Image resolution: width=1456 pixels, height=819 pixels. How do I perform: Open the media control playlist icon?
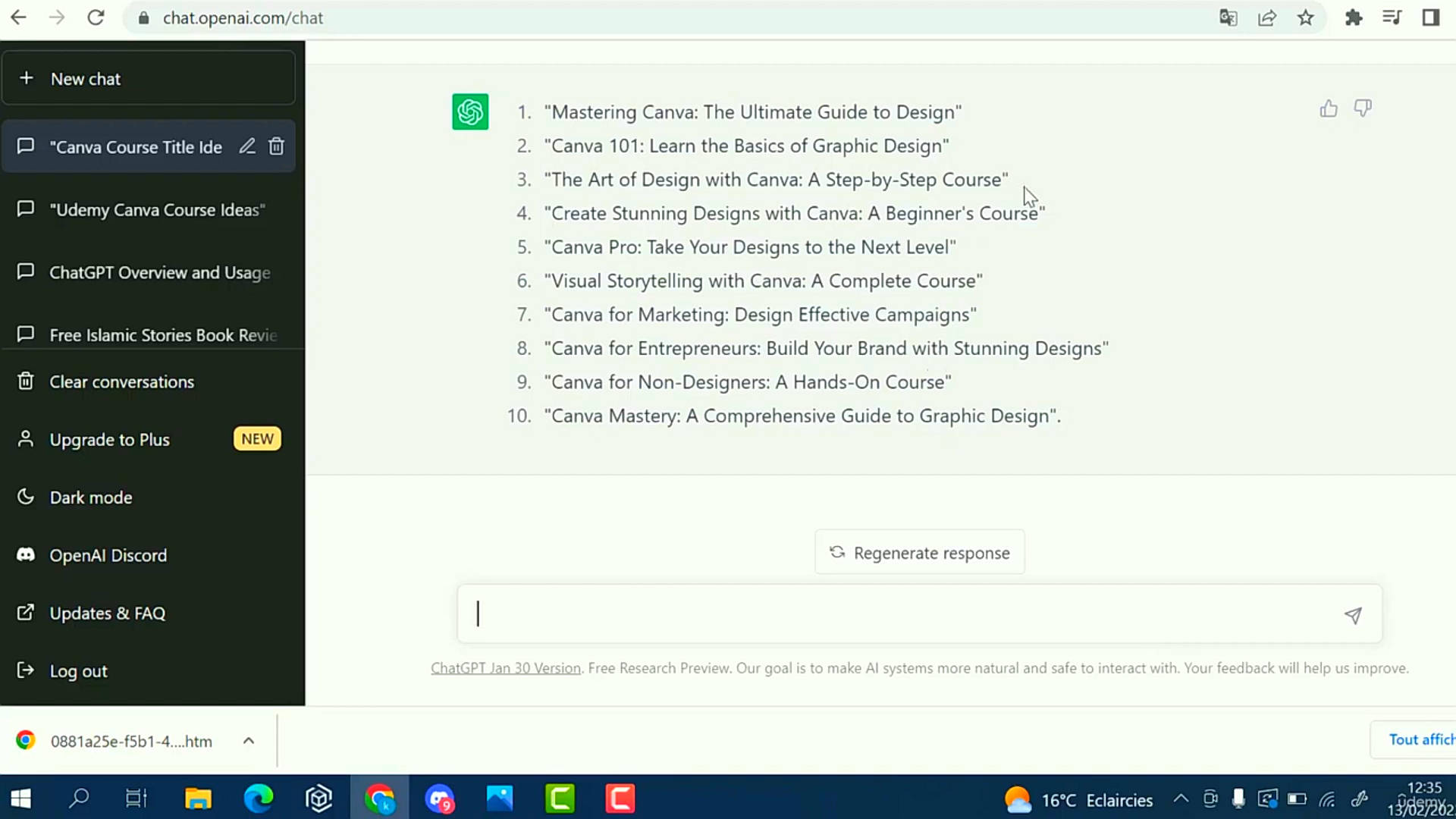click(x=1392, y=17)
